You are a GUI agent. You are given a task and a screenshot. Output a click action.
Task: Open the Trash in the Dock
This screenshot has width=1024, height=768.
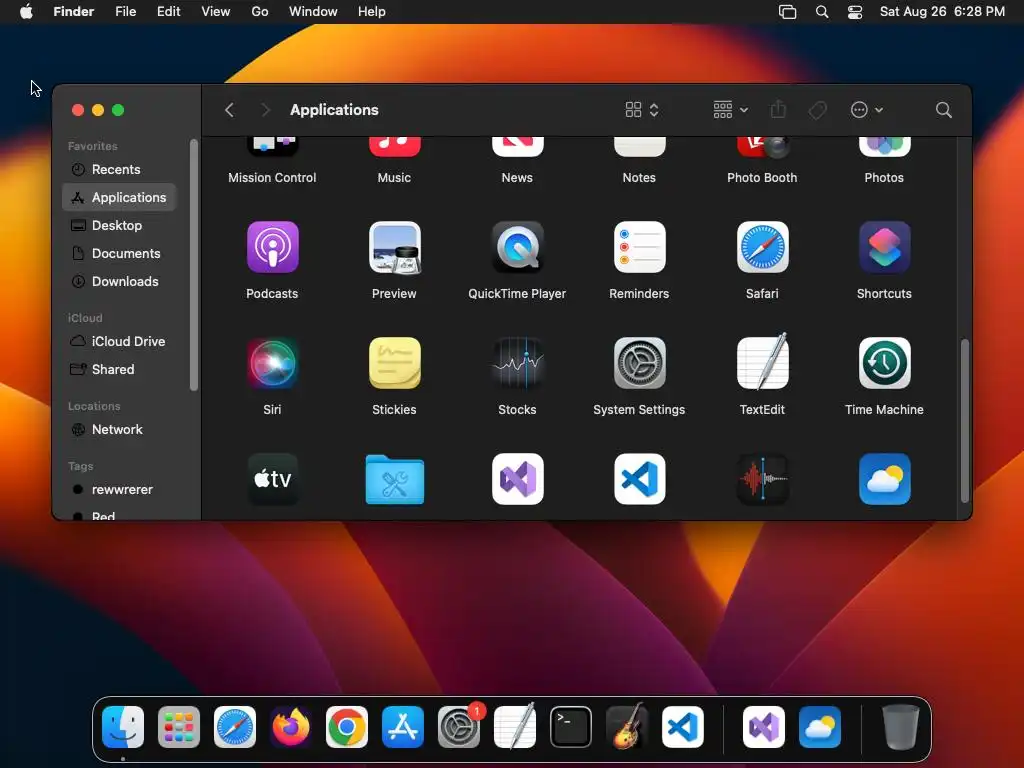click(x=901, y=727)
